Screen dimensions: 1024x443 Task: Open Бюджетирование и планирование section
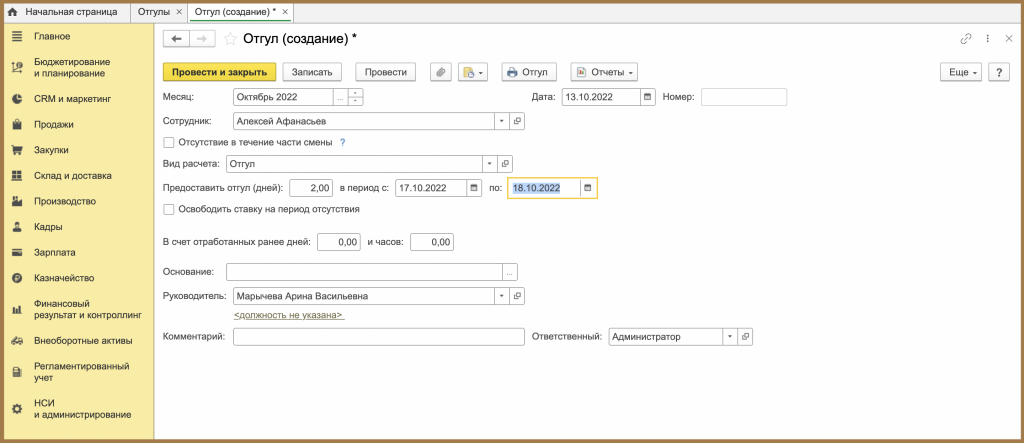(72, 67)
